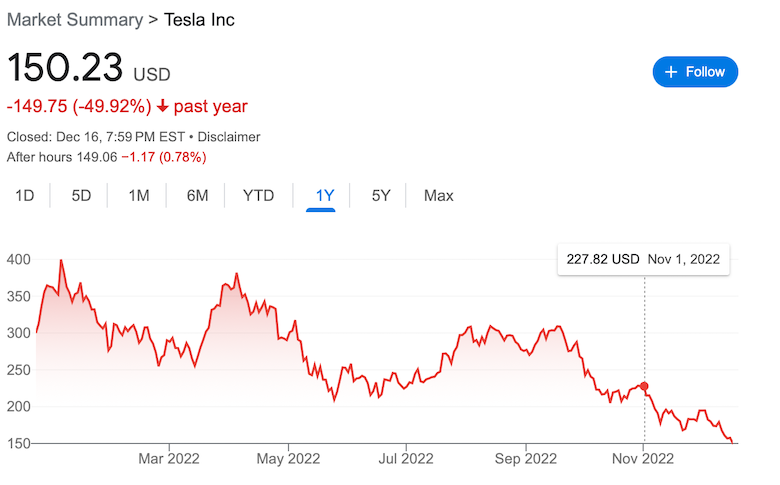Click the red data point on chart

pyautogui.click(x=644, y=386)
